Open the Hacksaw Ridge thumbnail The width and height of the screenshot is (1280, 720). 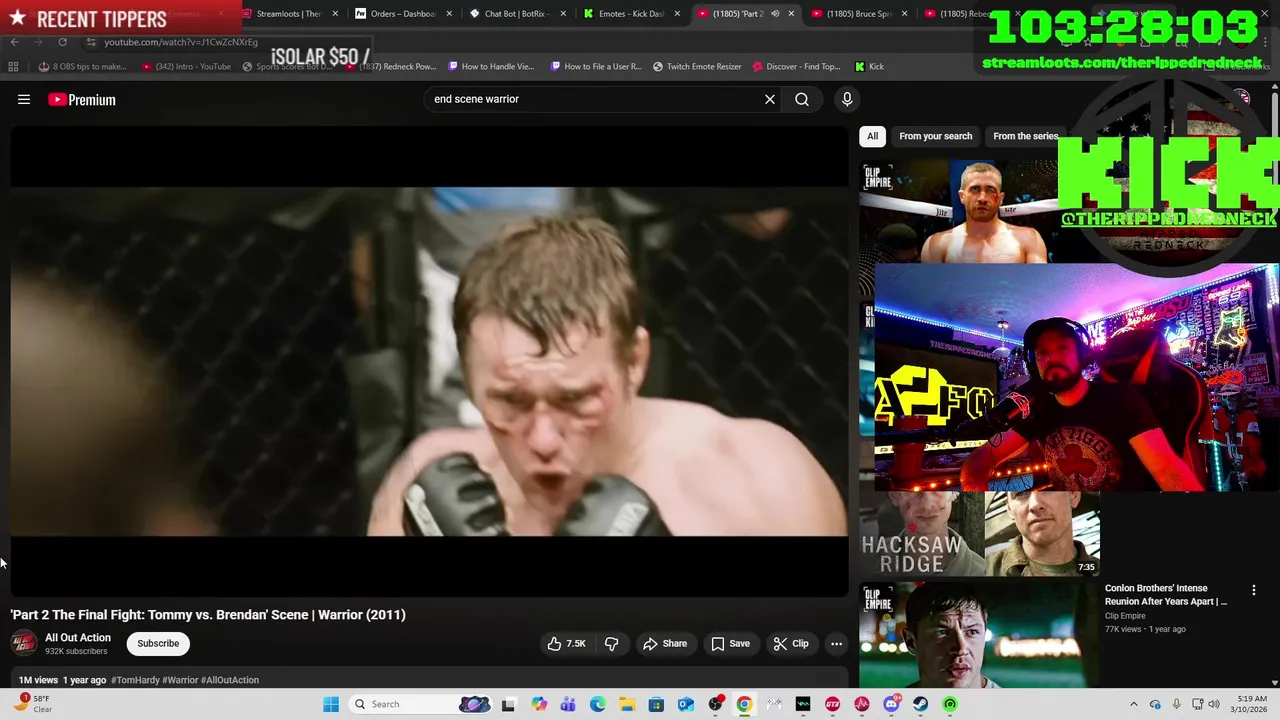[x=979, y=533]
